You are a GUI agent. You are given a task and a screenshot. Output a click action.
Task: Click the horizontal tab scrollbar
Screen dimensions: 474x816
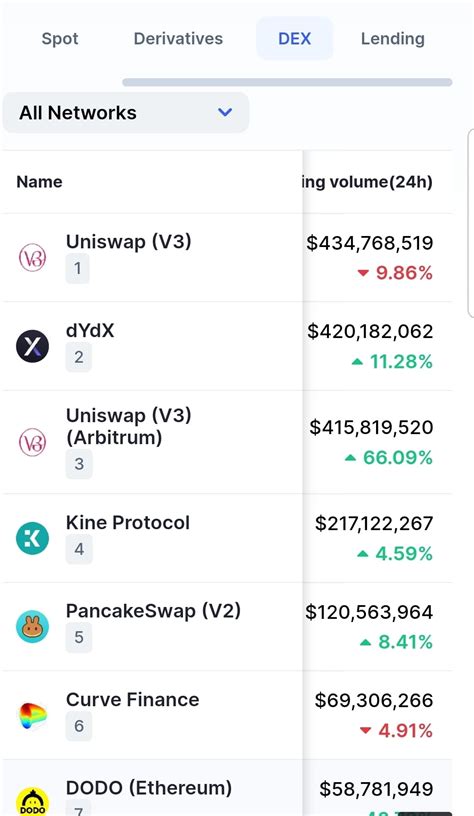(x=287, y=82)
